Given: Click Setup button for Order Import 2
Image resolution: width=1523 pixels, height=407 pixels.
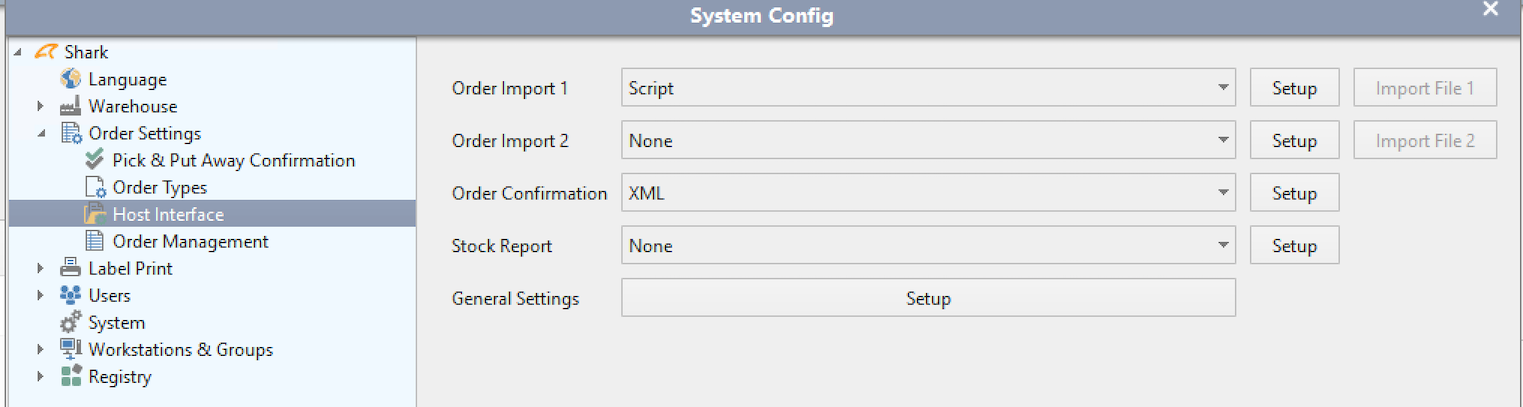Looking at the screenshot, I should pos(1294,141).
